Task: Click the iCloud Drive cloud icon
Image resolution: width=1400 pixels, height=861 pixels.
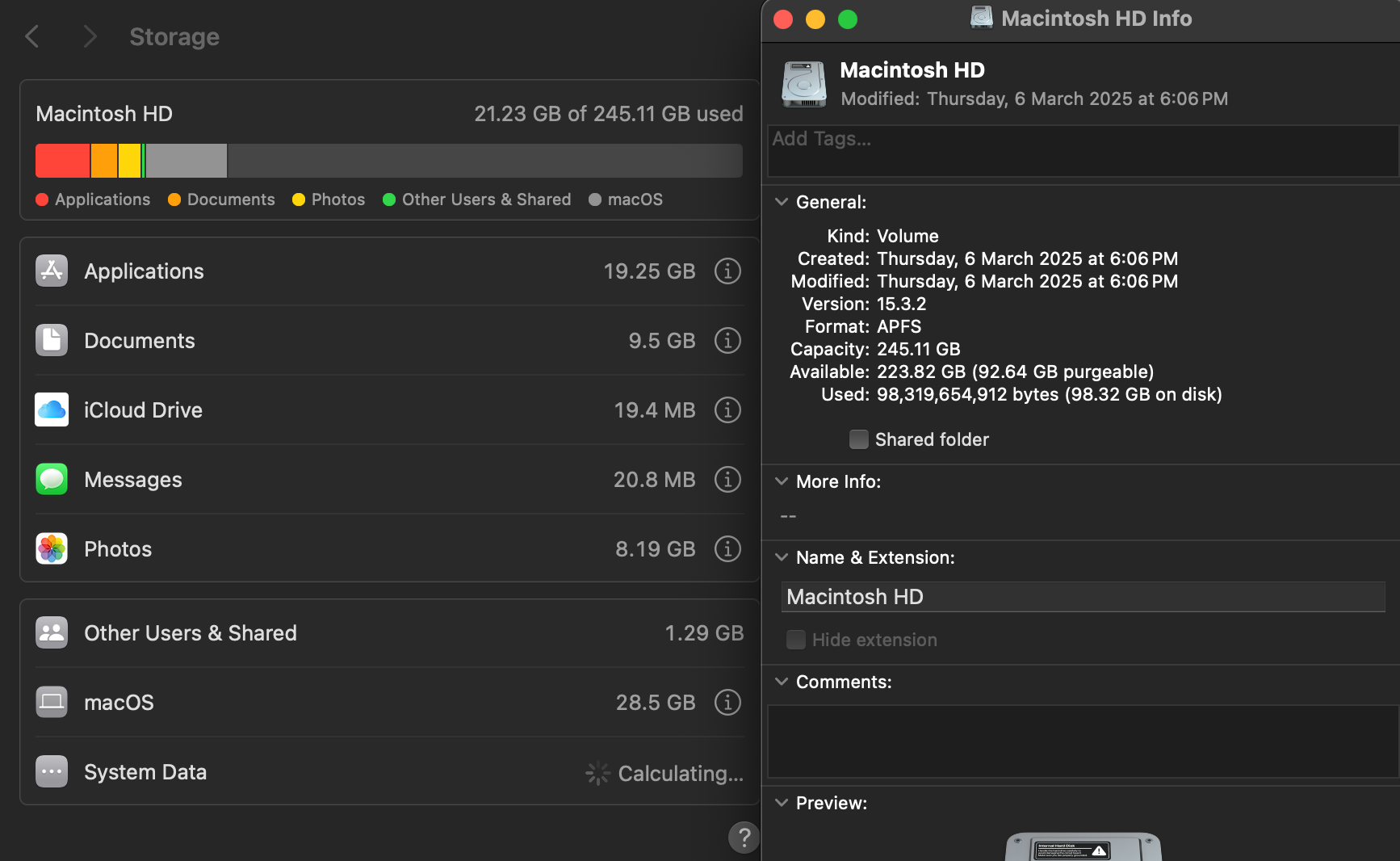Action: click(52, 410)
